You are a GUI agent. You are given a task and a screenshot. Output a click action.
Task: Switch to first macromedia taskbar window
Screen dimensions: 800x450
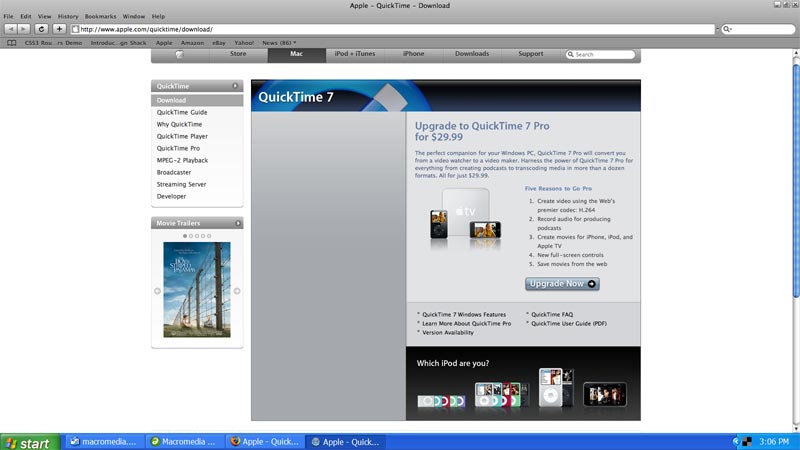[104, 442]
